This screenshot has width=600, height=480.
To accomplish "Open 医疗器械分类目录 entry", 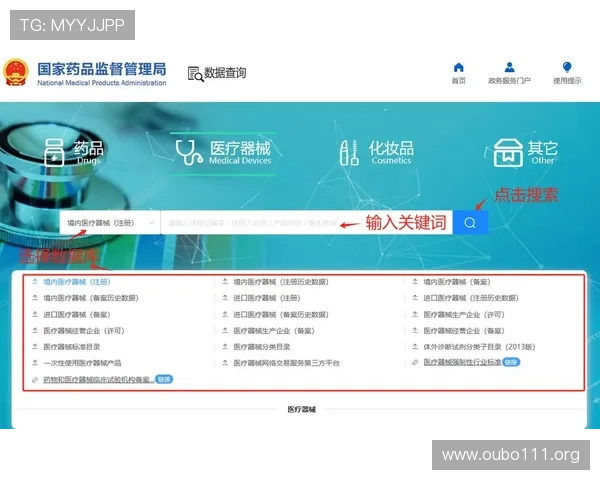I will pos(262,347).
